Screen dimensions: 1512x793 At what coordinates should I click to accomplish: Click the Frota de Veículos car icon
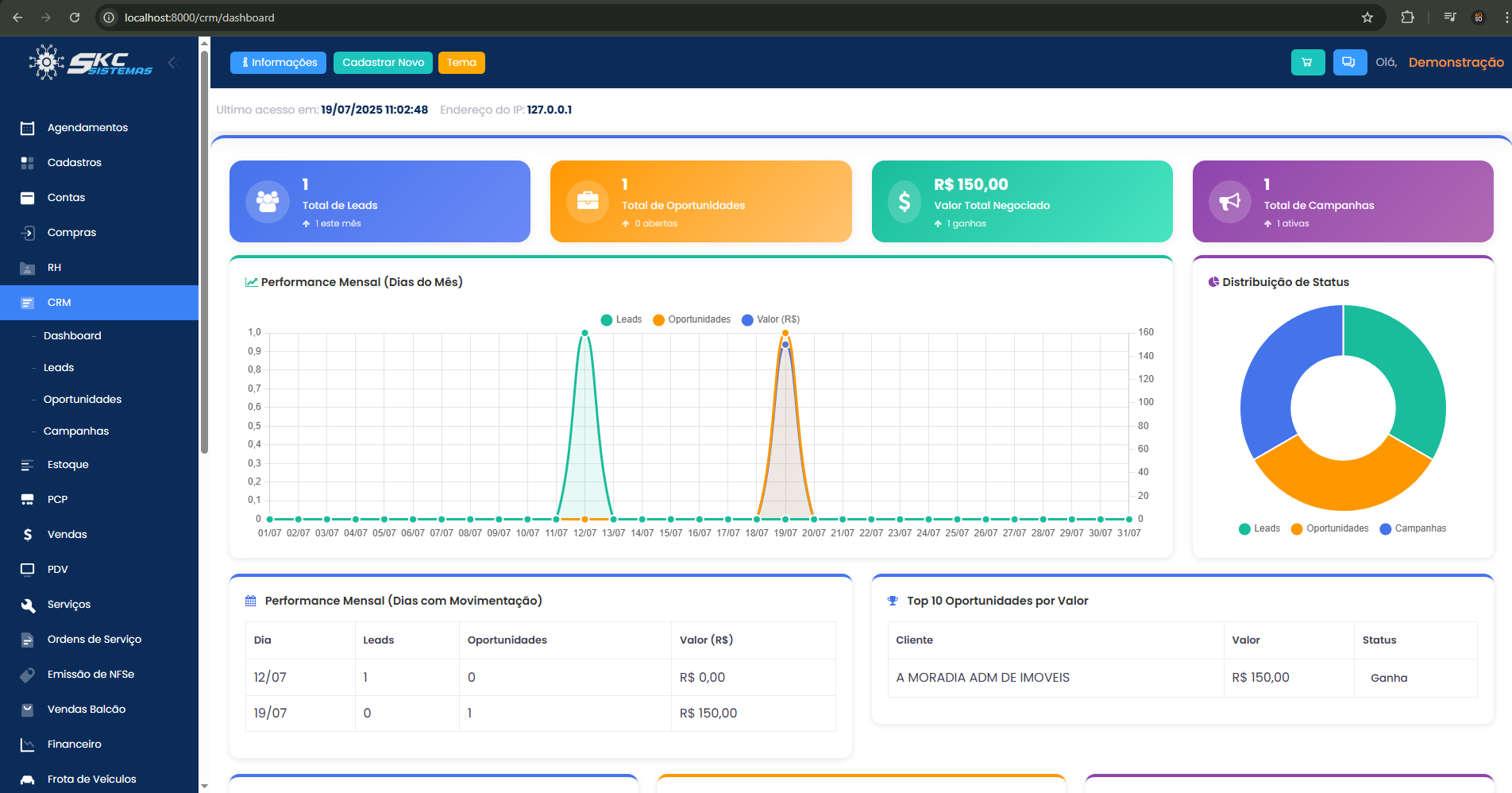[x=26, y=779]
